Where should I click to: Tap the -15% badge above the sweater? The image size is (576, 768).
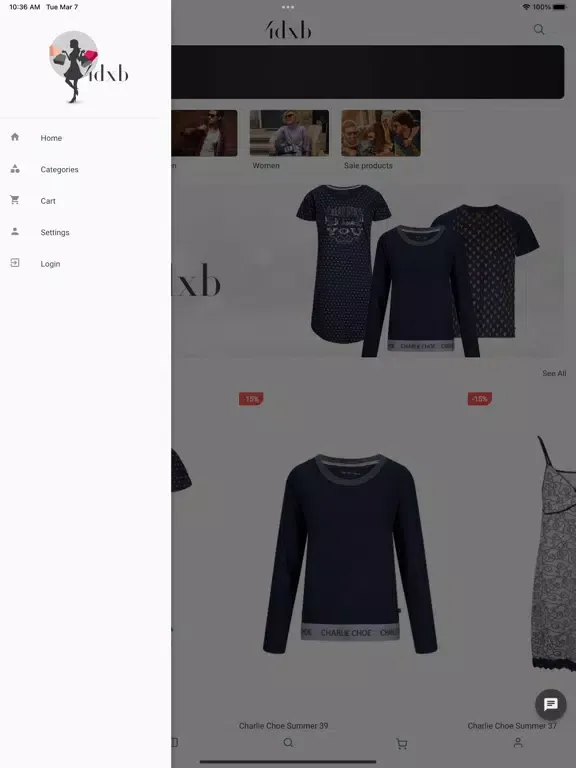point(251,399)
